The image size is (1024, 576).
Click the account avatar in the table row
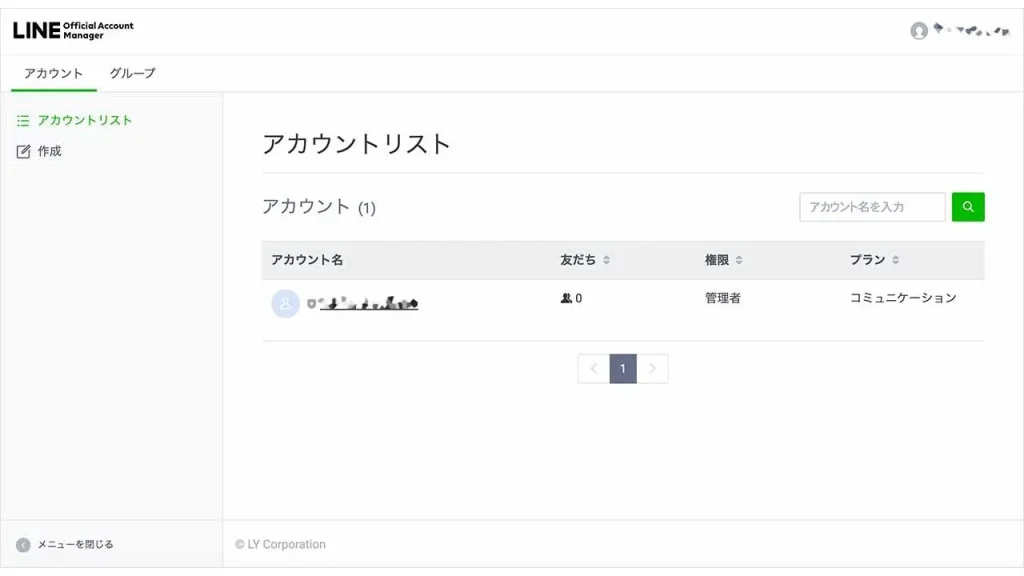285,303
